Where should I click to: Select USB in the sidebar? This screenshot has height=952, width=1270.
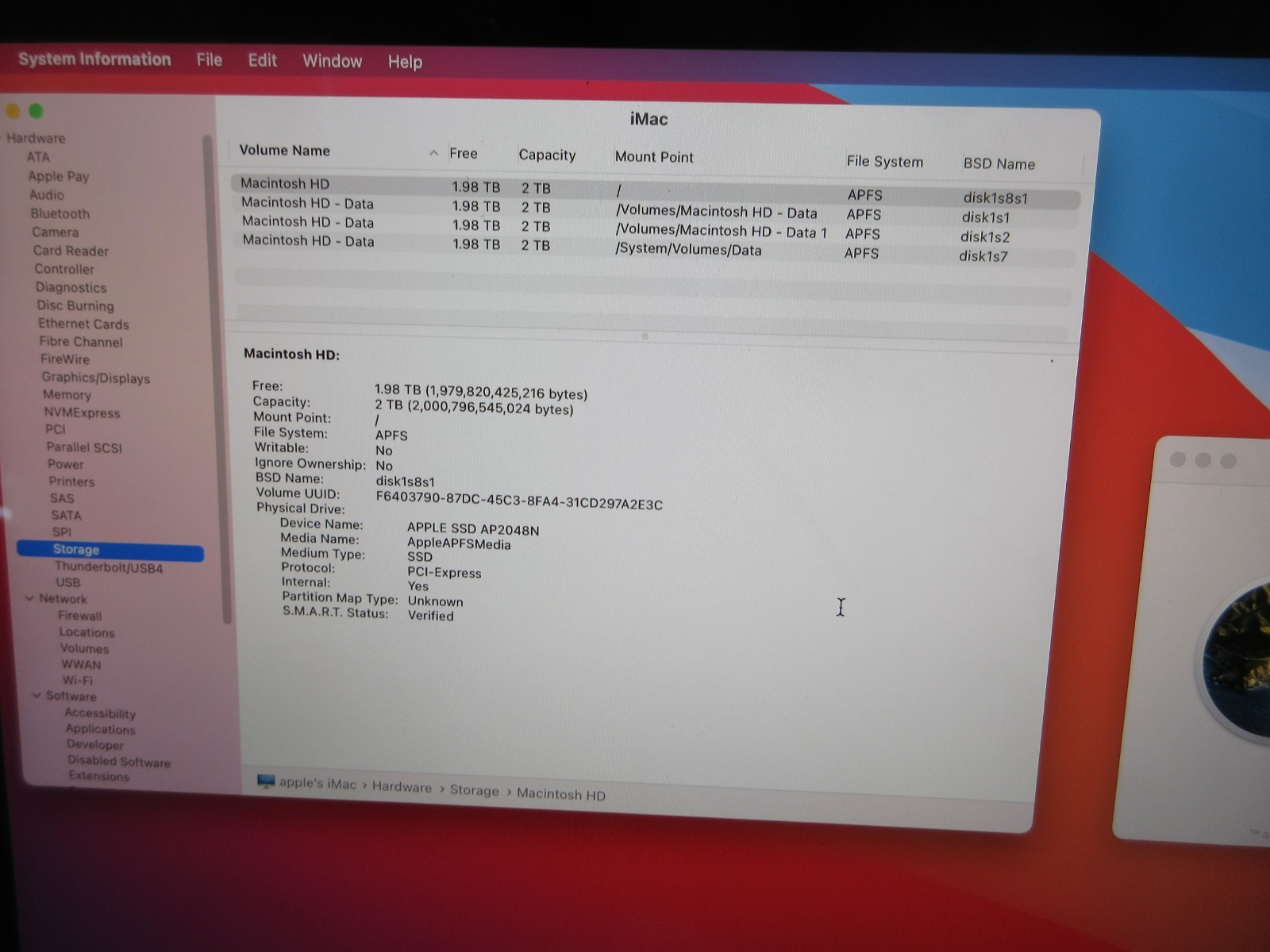point(68,582)
